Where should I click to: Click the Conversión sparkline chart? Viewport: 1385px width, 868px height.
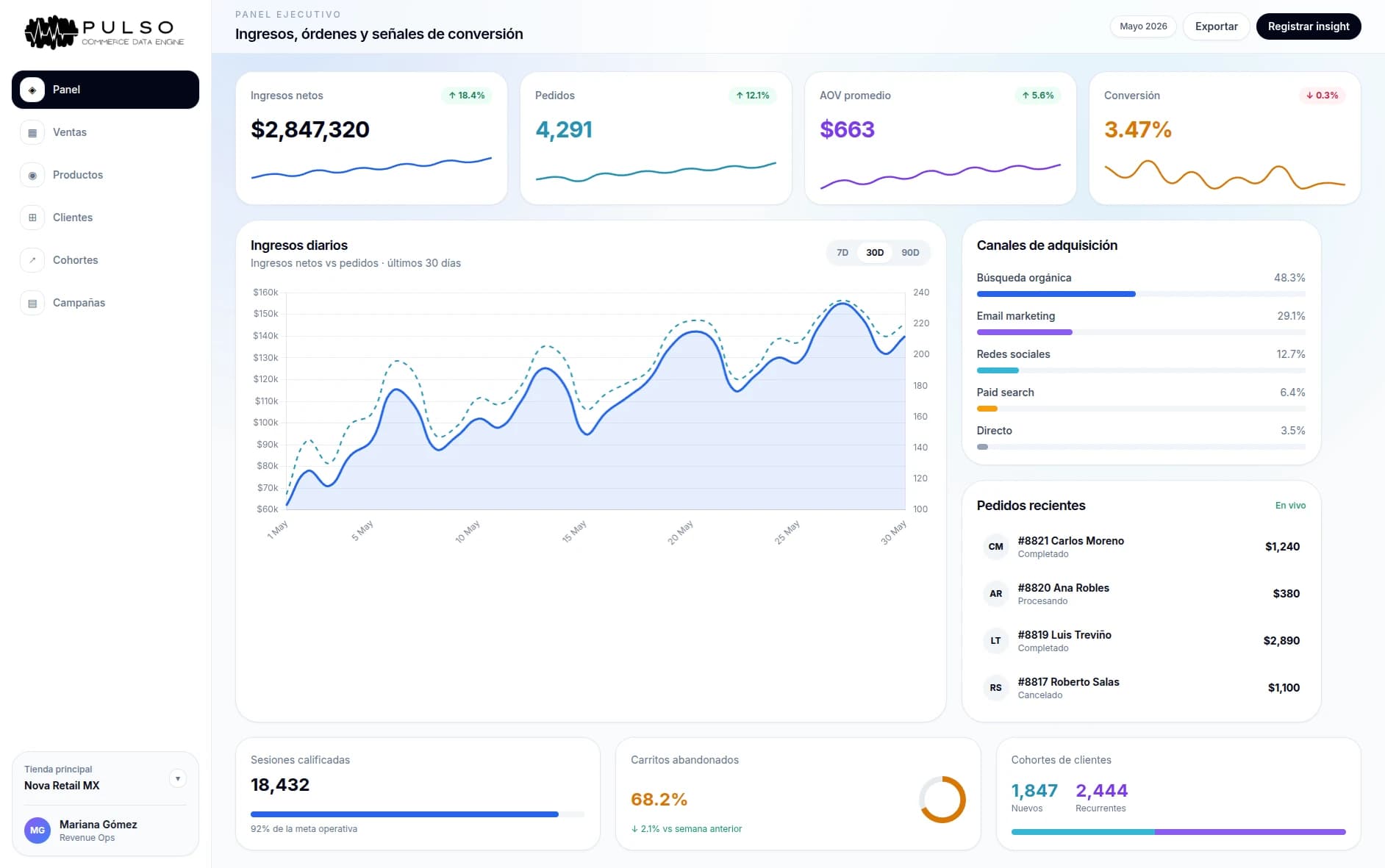coord(1225,175)
